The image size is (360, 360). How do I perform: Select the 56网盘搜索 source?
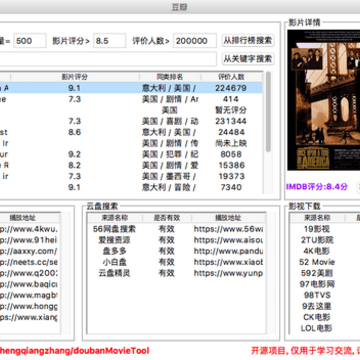pyautogui.click(x=115, y=229)
